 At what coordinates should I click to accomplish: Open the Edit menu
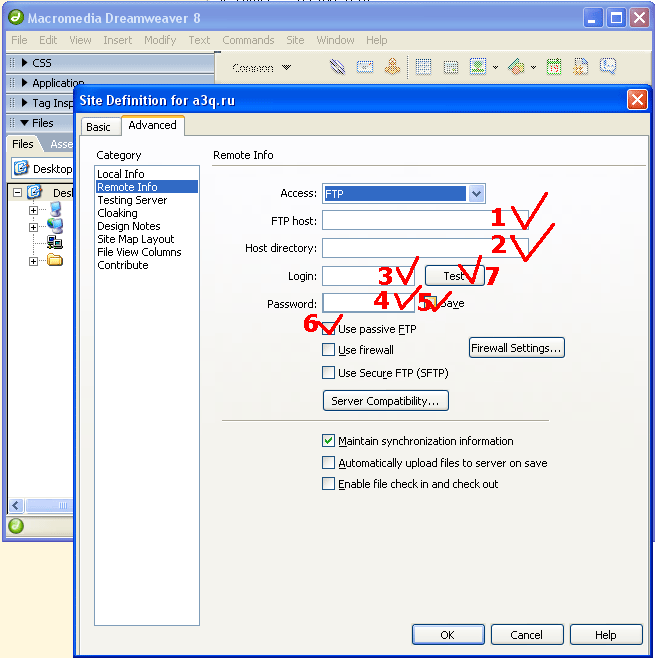click(x=48, y=40)
